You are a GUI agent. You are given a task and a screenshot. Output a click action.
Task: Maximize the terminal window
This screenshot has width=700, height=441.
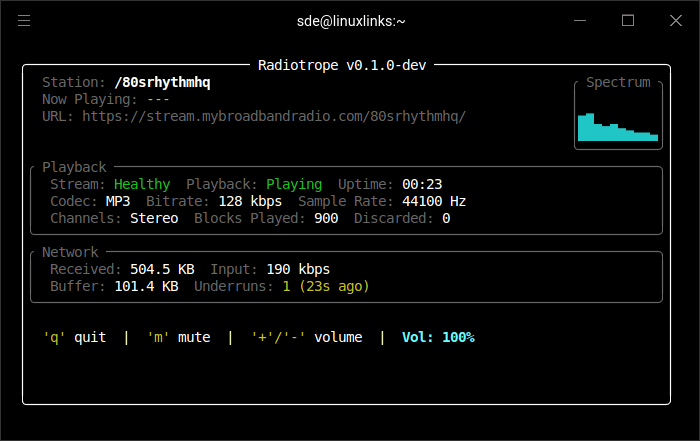point(628,21)
